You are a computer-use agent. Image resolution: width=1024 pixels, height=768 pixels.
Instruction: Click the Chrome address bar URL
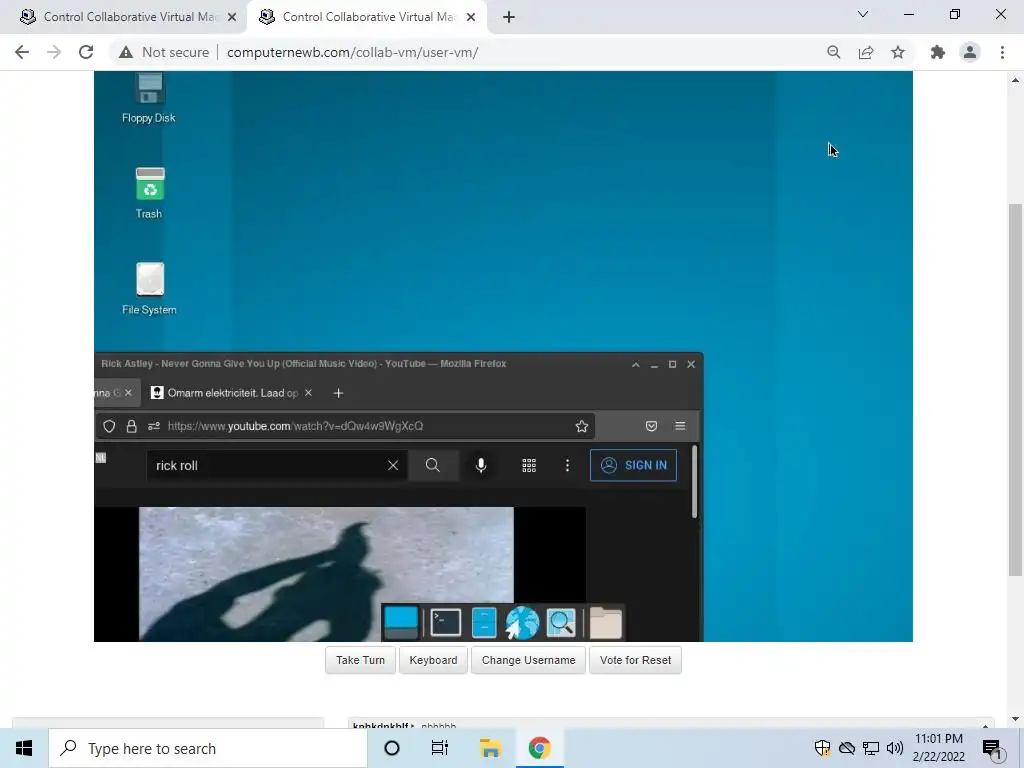click(x=353, y=52)
